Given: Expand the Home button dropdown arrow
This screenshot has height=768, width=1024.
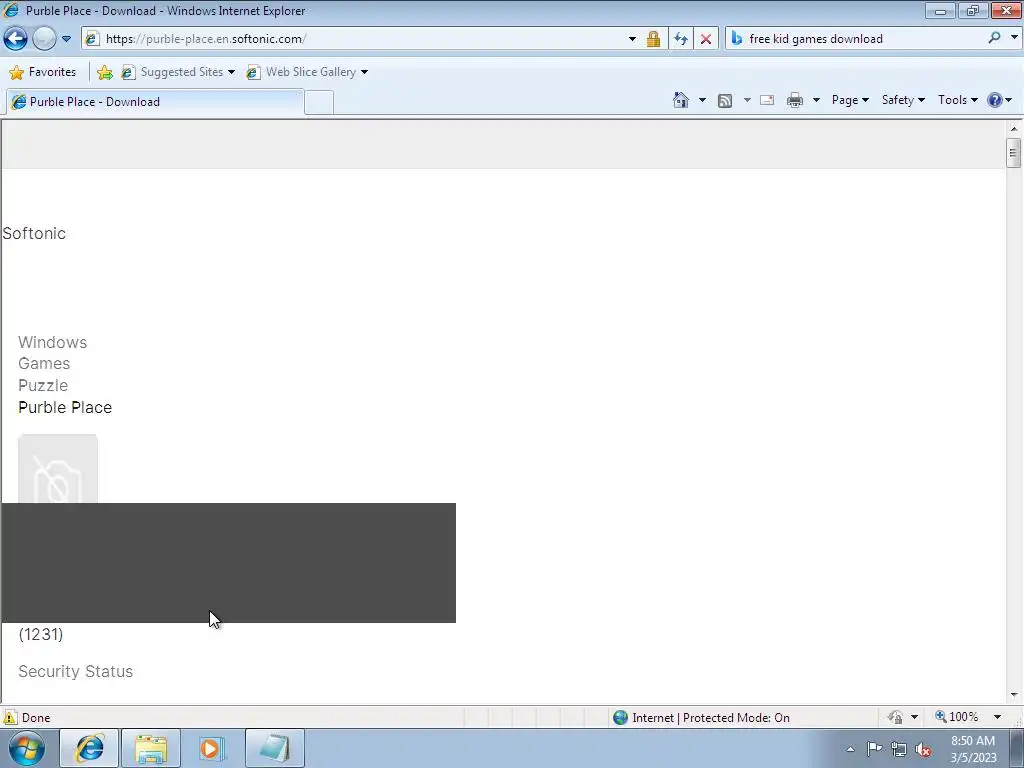Looking at the screenshot, I should 702,100.
